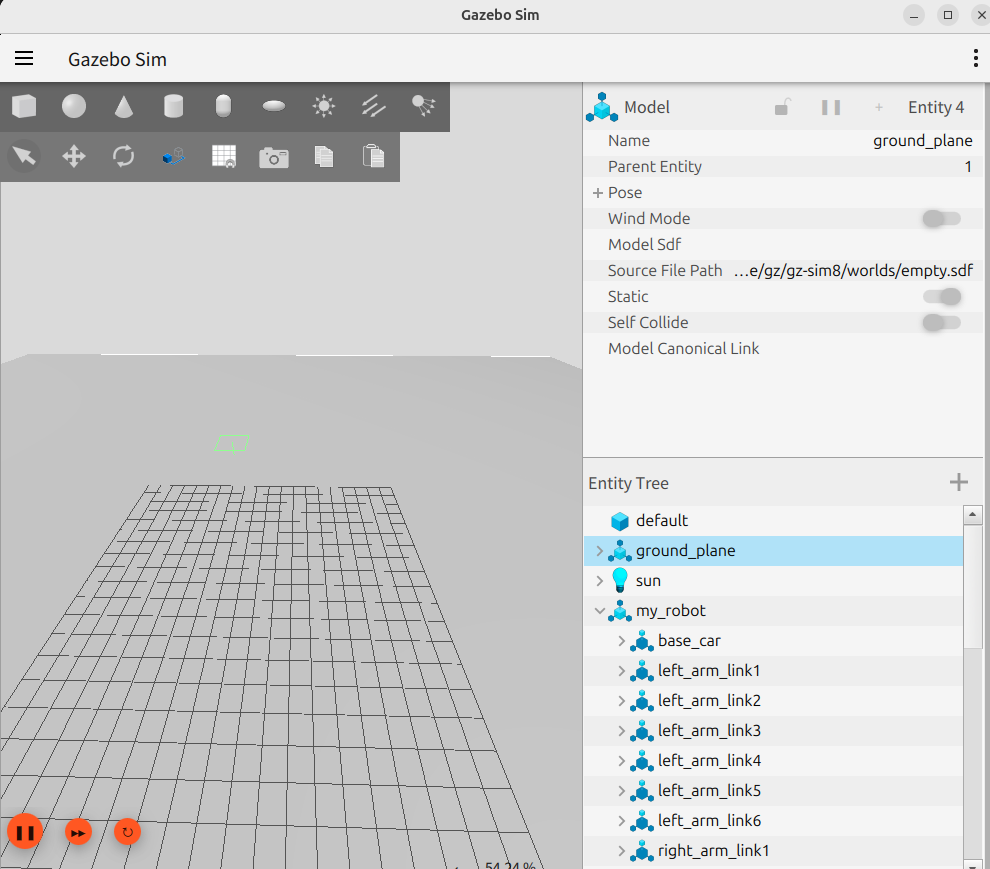Insert a capsule shape
The image size is (990, 869).
tap(224, 106)
